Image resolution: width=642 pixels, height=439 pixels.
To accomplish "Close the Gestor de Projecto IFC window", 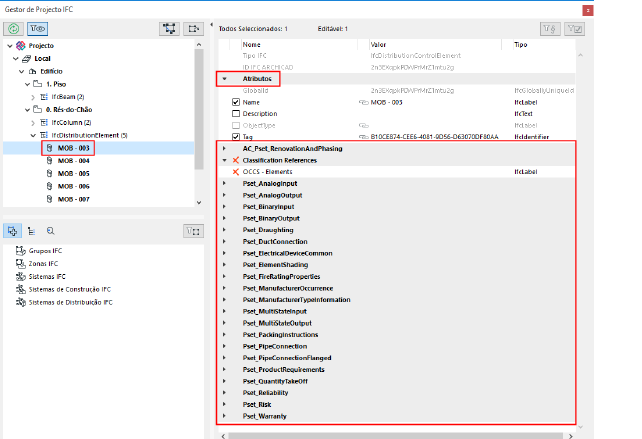I will pyautogui.click(x=588, y=10).
